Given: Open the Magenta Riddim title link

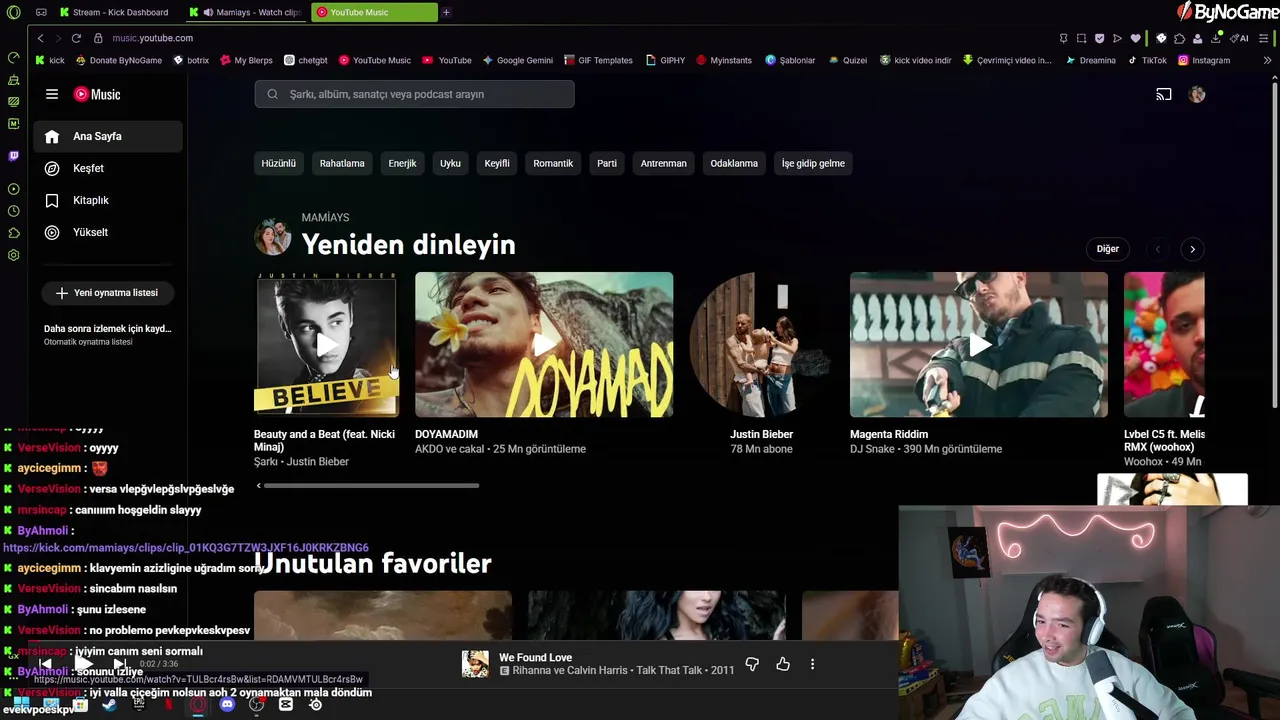Looking at the screenshot, I should click(889, 434).
